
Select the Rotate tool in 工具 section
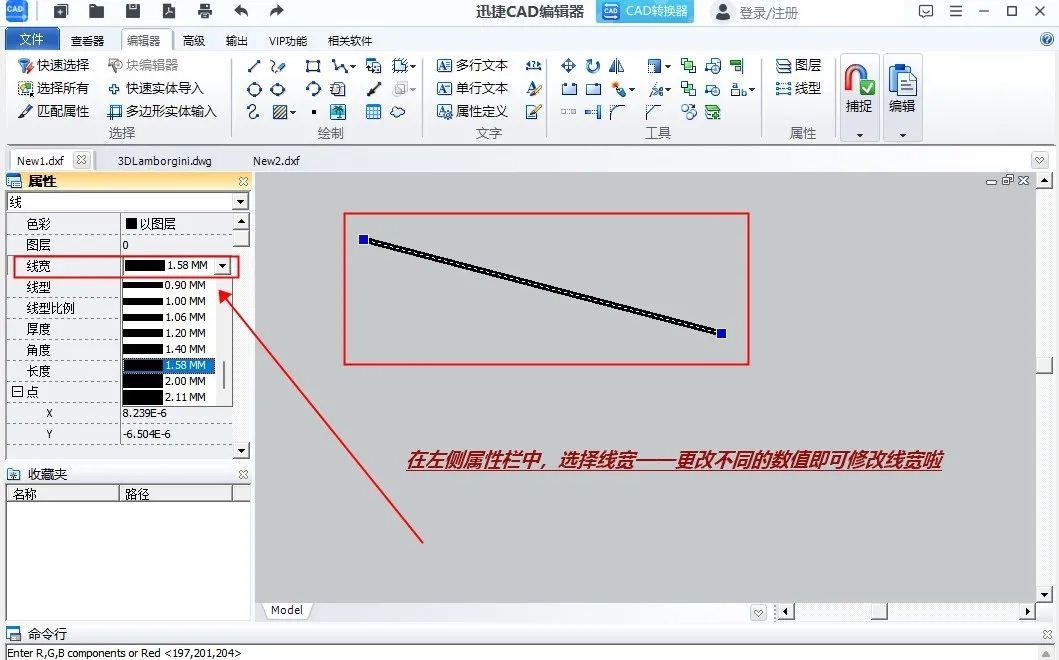click(x=592, y=66)
